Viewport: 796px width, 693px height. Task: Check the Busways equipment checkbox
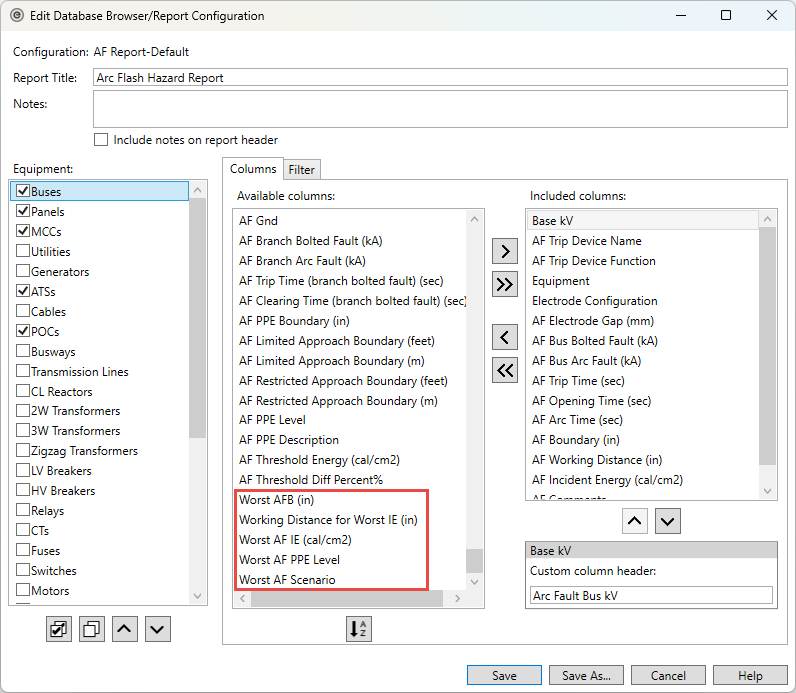(23, 351)
